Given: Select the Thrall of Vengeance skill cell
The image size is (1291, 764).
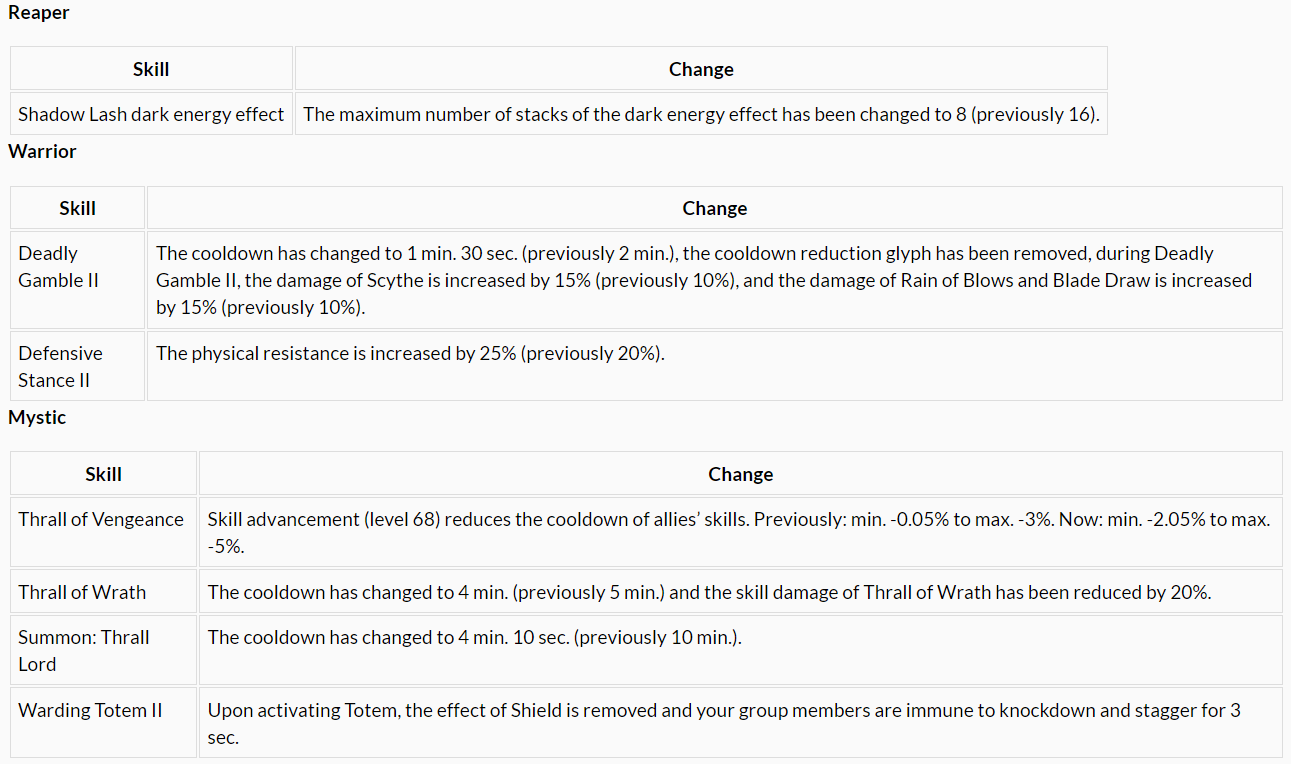Looking at the screenshot, I should click(101, 519).
